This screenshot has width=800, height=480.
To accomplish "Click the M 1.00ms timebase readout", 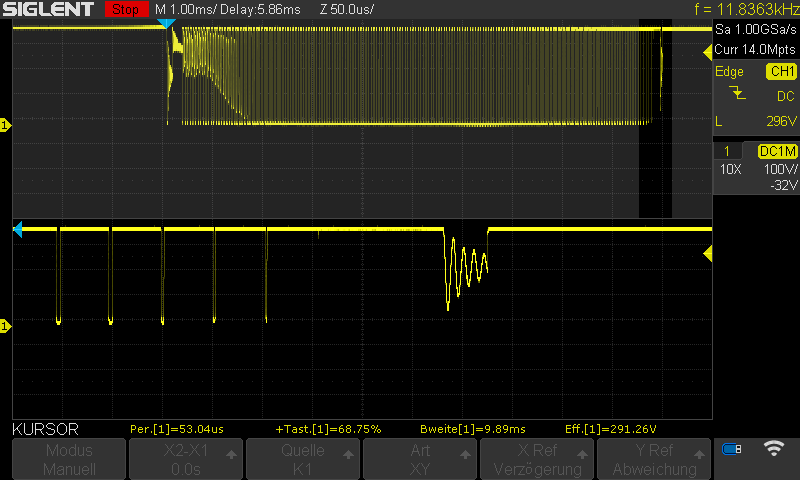I will tap(185, 9).
